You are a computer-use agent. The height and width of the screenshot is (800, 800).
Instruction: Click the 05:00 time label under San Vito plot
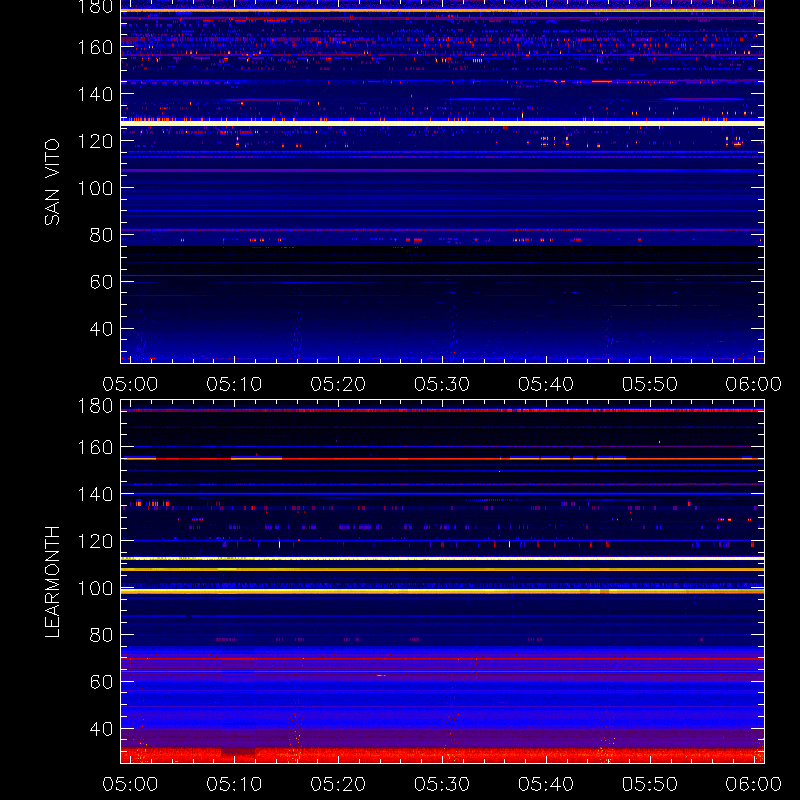130,384
